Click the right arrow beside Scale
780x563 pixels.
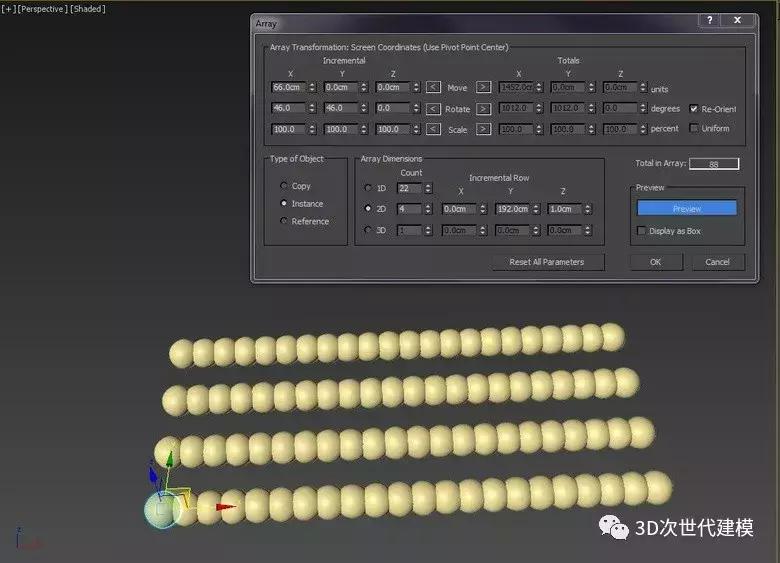483,129
